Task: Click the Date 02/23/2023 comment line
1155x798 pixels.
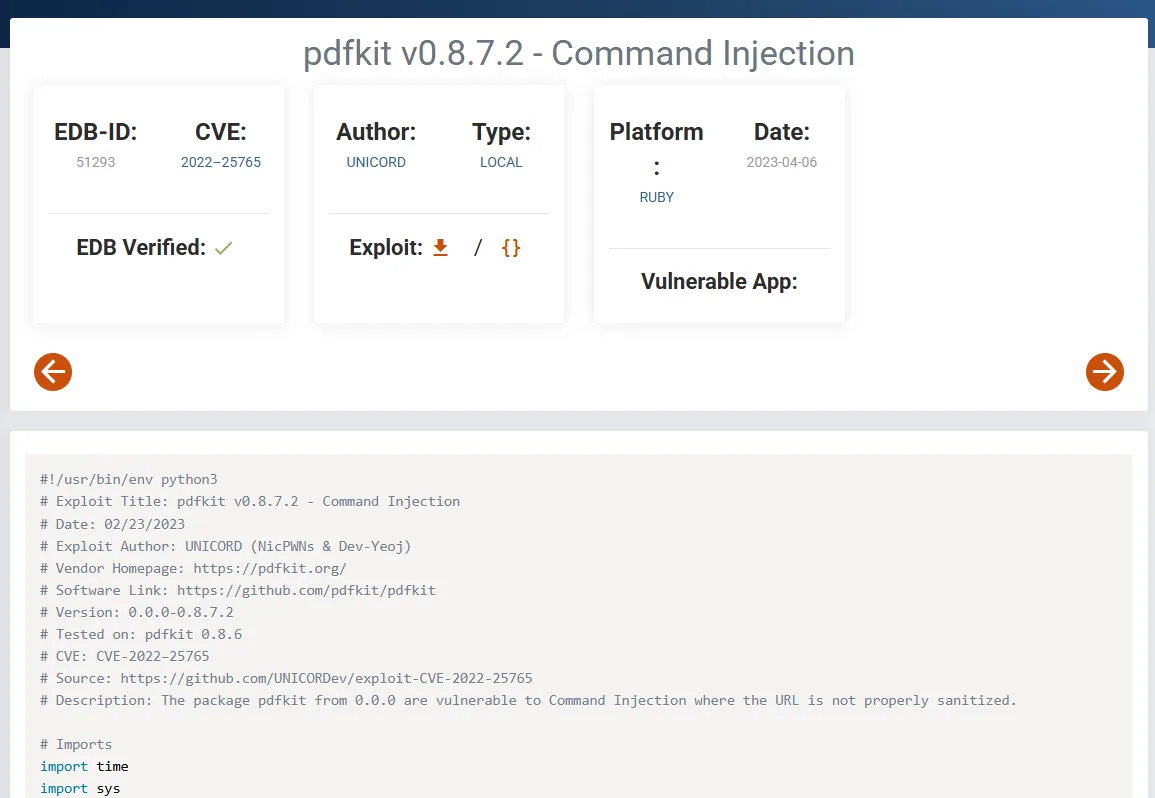Action: (113, 524)
